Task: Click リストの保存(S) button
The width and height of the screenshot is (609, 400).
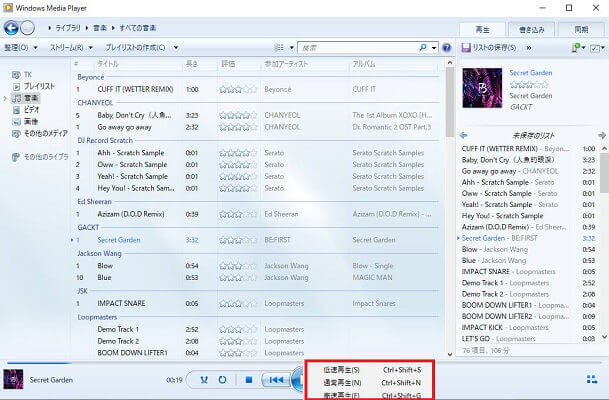Action: tap(489, 48)
